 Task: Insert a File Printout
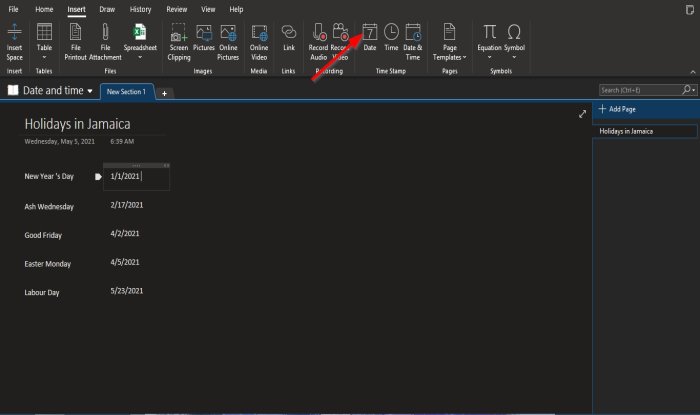click(x=75, y=42)
